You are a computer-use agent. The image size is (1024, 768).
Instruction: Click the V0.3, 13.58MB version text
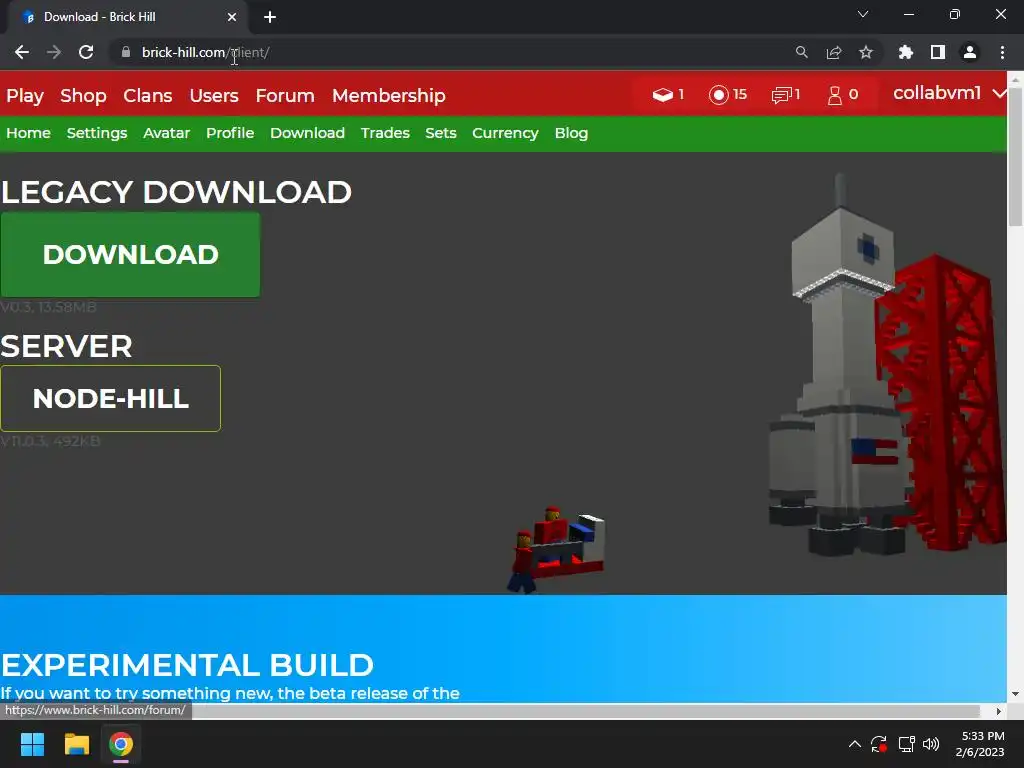48,307
